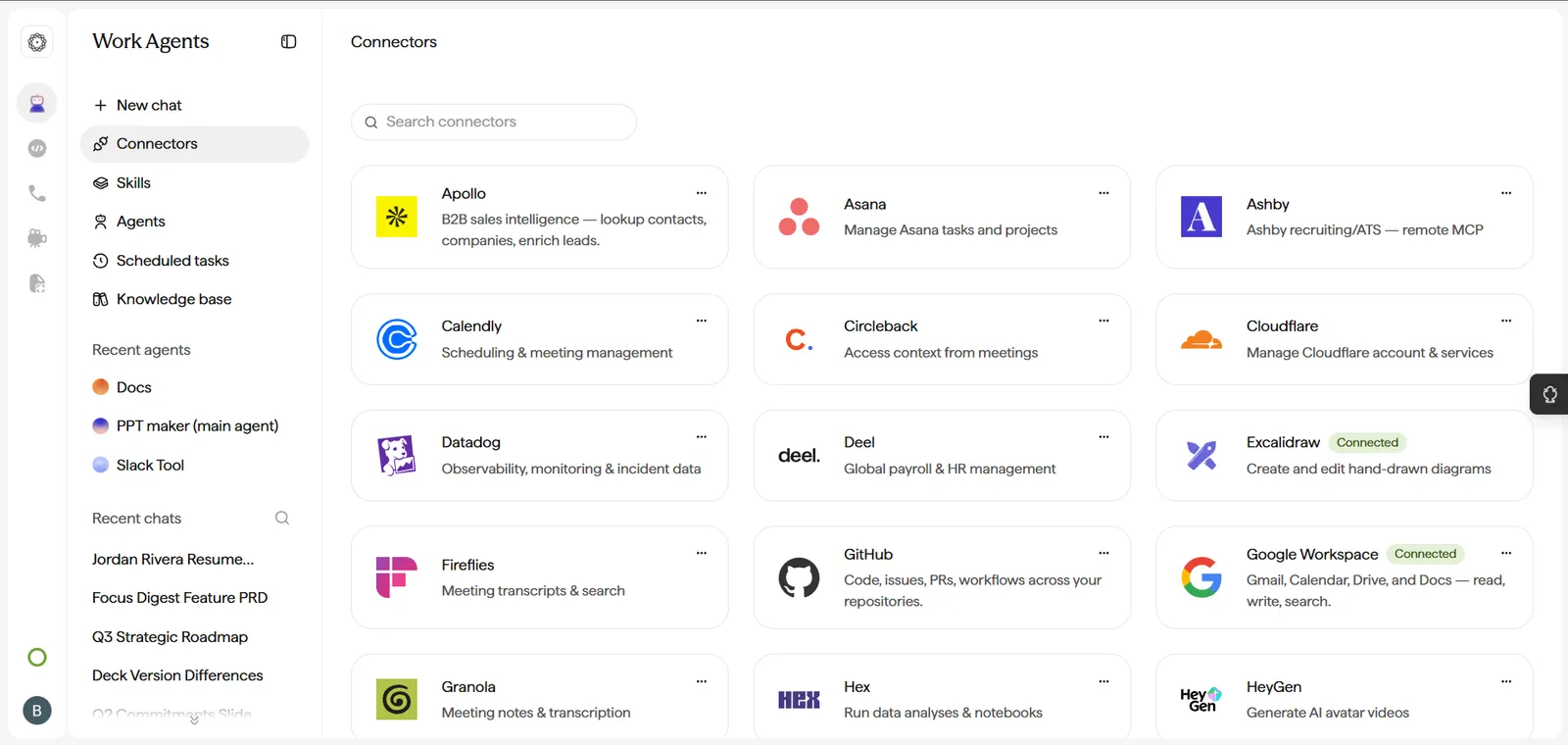Open Apollo card more options menu
This screenshot has height=745, width=1568.
702,193
